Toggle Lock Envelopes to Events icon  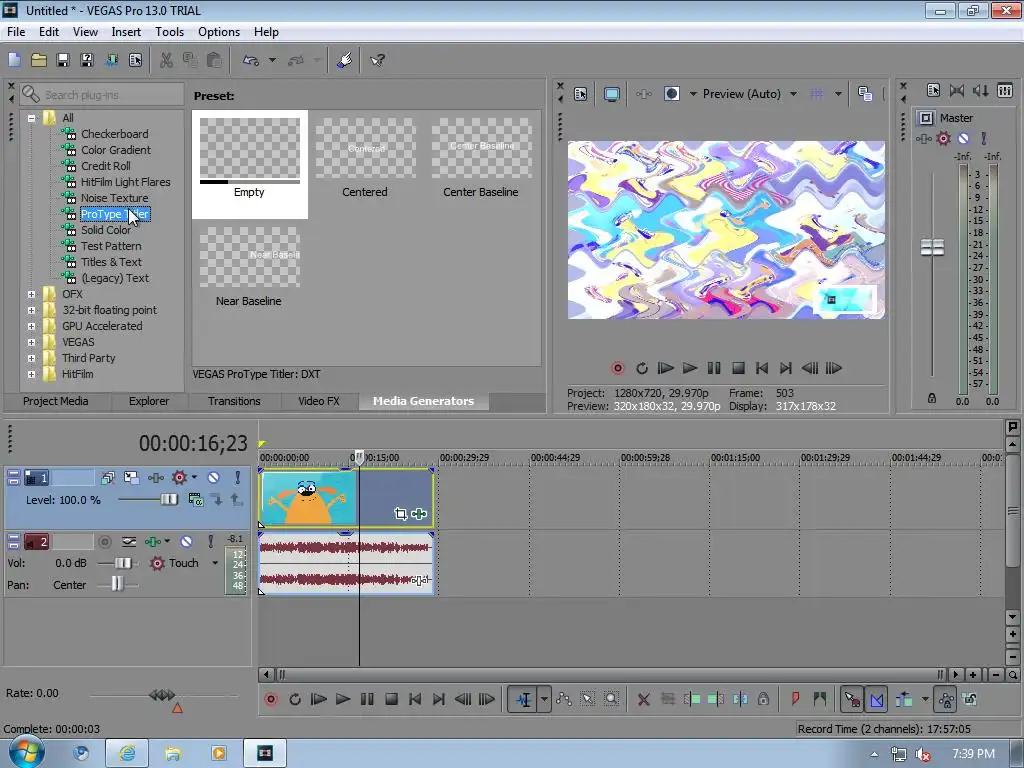pos(946,699)
